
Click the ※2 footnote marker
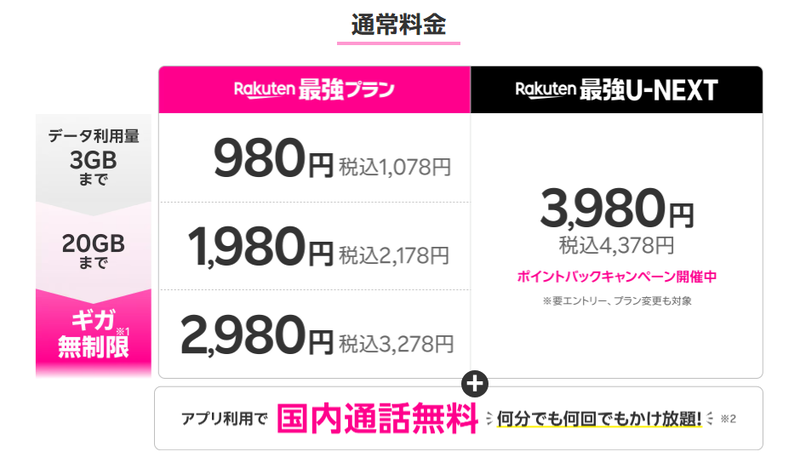728,419
